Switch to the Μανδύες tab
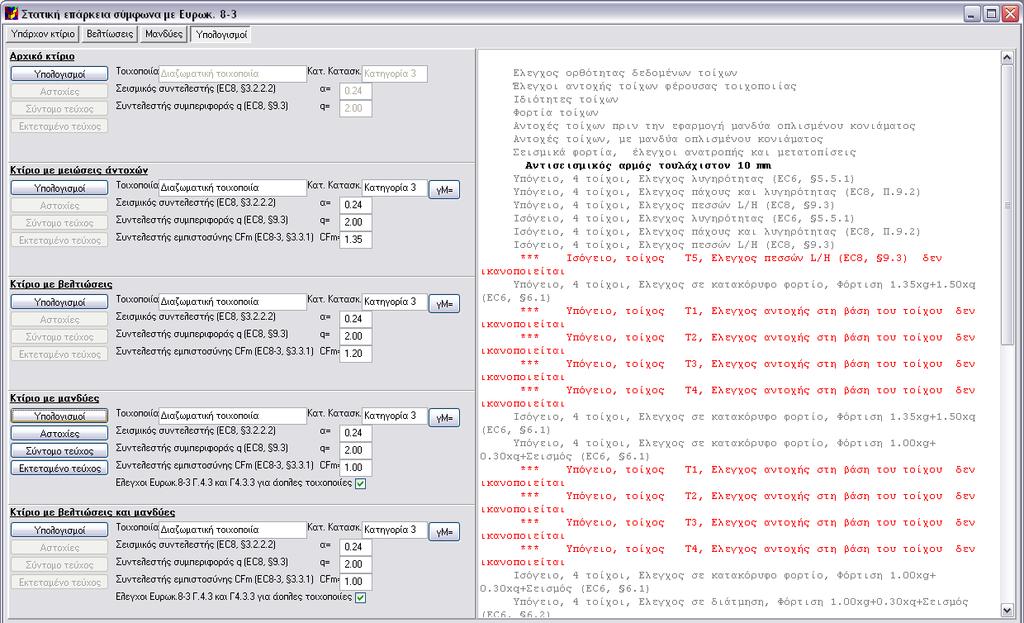 [163, 34]
